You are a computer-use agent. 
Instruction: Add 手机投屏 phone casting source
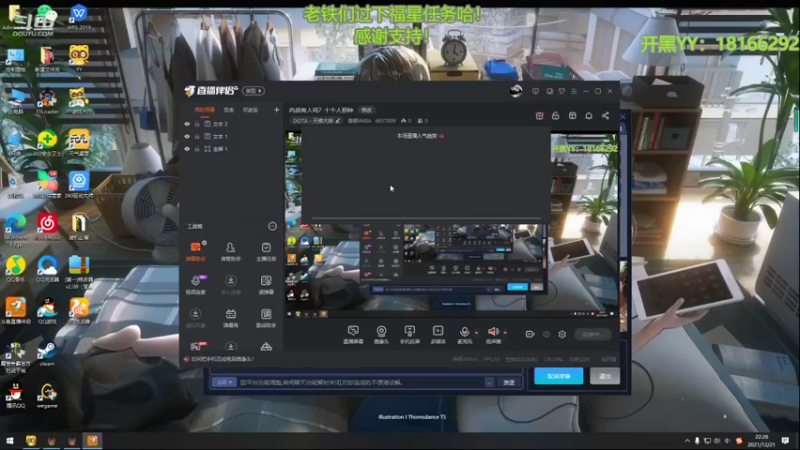(x=410, y=335)
